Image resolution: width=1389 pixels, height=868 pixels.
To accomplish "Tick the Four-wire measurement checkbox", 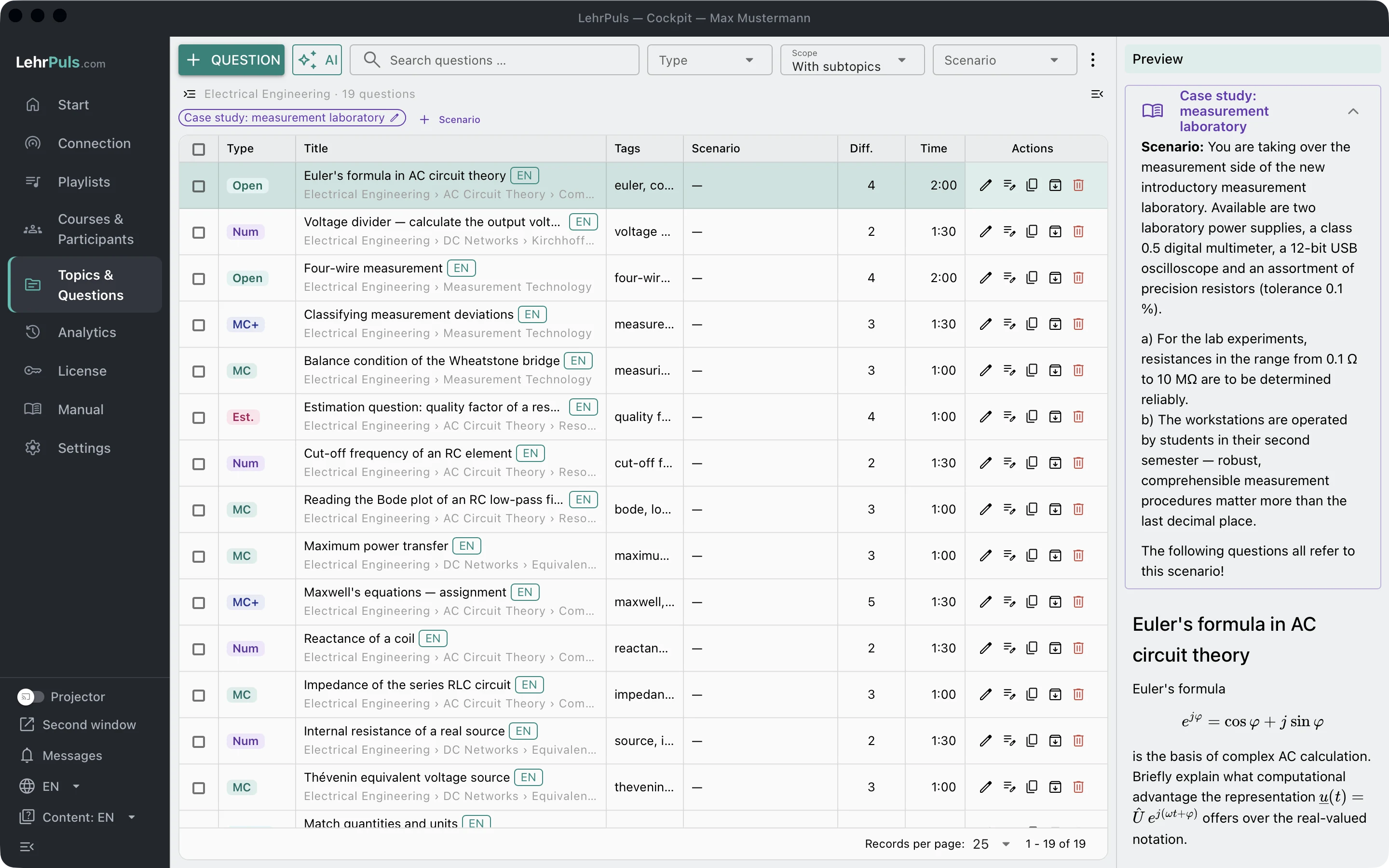I will coord(199,279).
